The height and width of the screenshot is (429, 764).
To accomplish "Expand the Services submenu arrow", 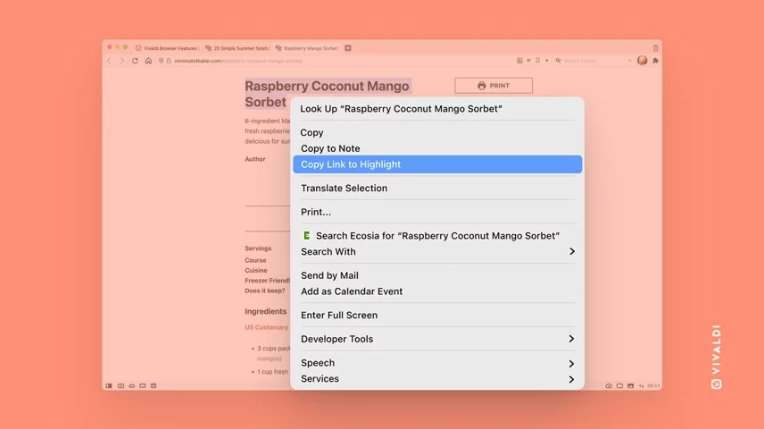I will 571,379.
